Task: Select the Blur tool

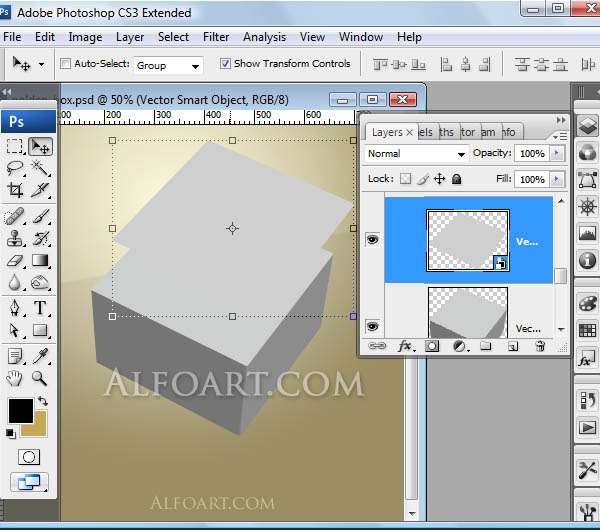Action: click(15, 283)
